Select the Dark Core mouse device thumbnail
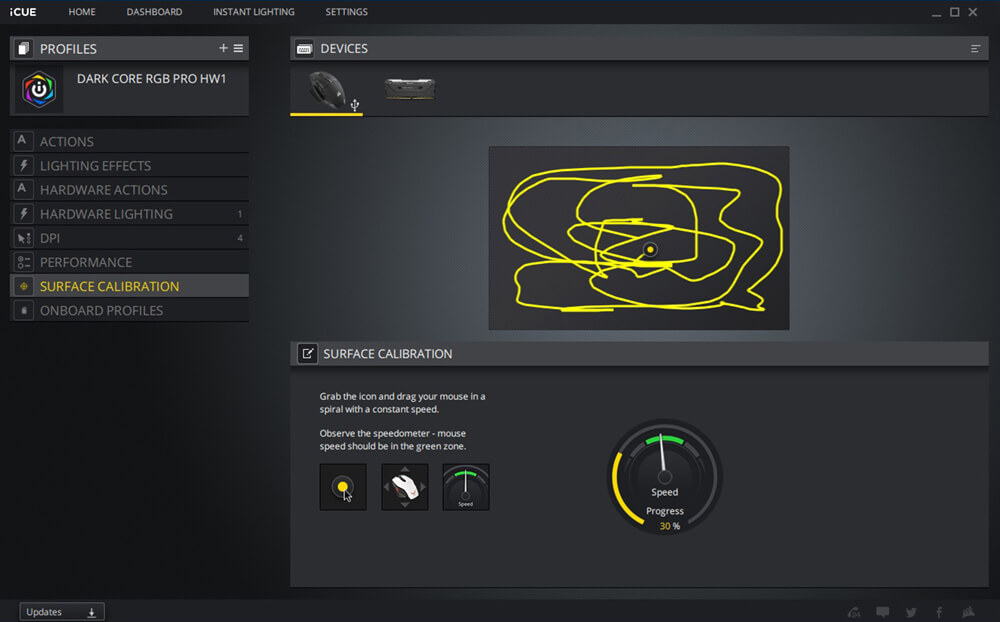This screenshot has height=622, width=1000. click(327, 90)
